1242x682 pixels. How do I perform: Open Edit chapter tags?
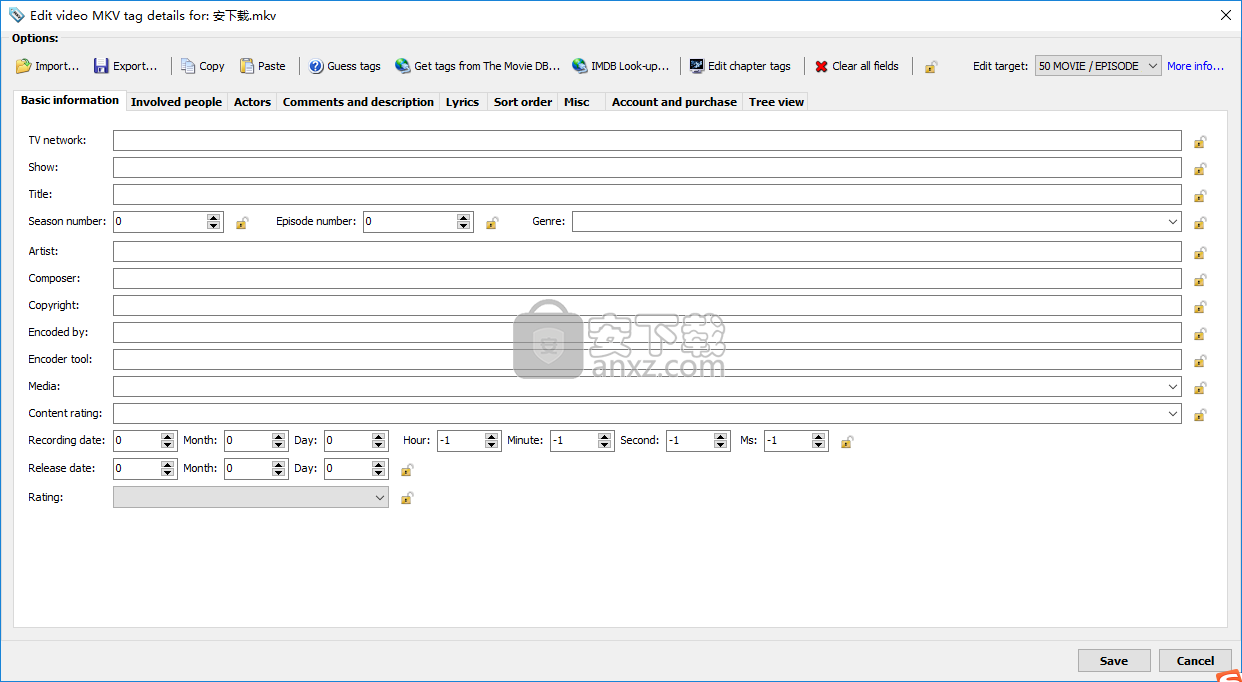pyautogui.click(x=740, y=66)
